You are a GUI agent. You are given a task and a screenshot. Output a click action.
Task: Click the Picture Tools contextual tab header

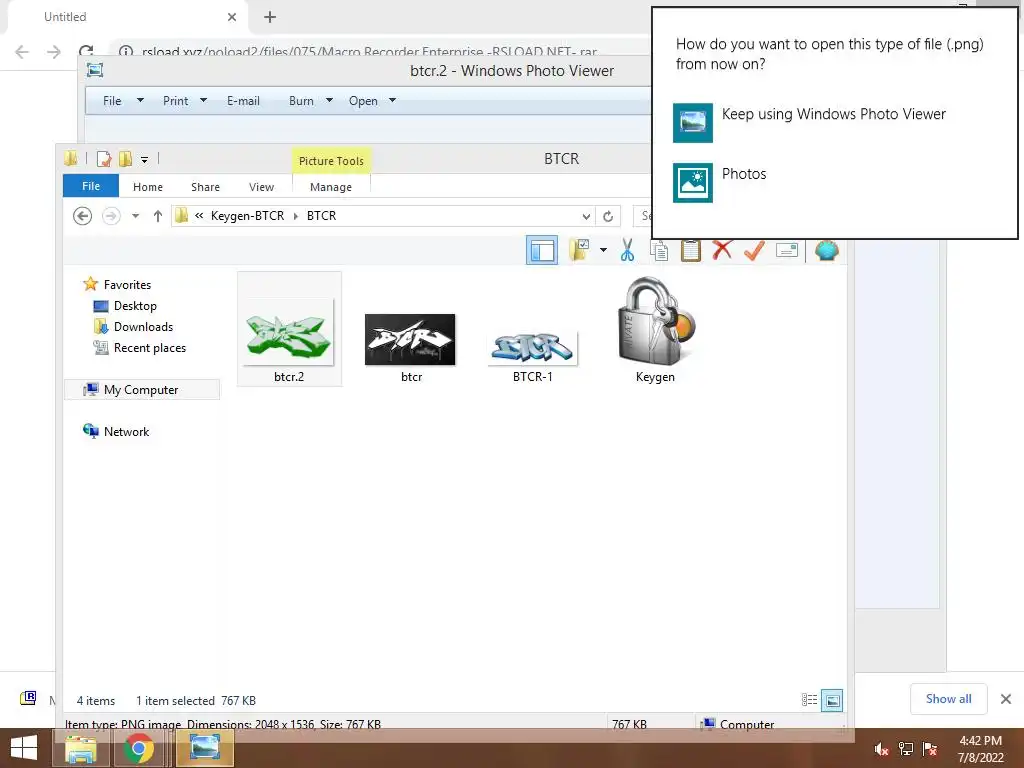331,161
